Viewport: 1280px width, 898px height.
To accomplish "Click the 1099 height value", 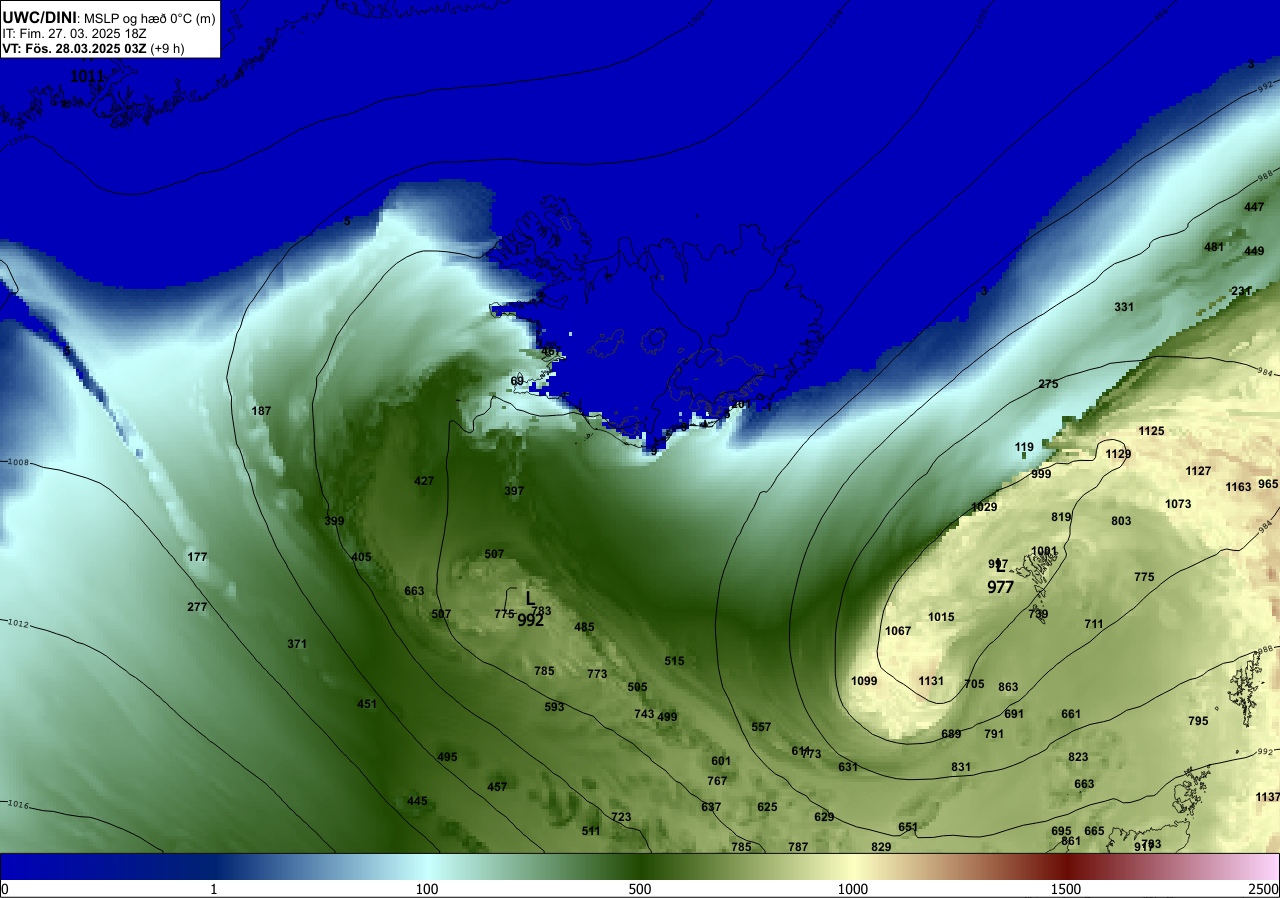I will (x=864, y=681).
